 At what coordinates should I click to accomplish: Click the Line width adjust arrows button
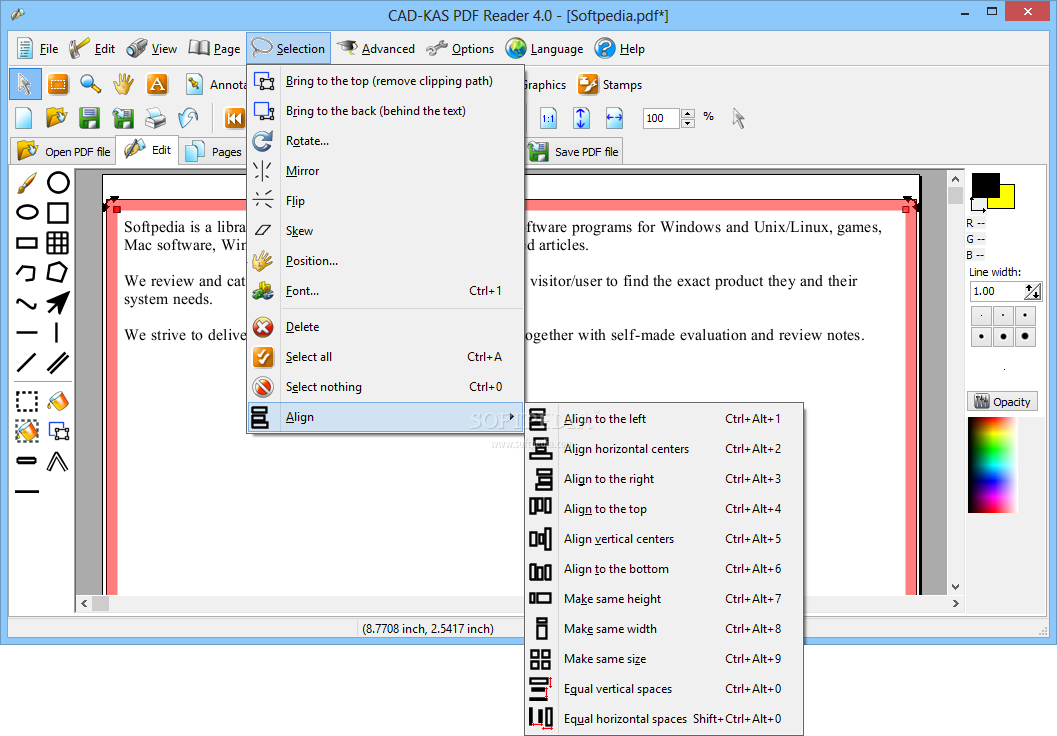pyautogui.click(x=1033, y=291)
